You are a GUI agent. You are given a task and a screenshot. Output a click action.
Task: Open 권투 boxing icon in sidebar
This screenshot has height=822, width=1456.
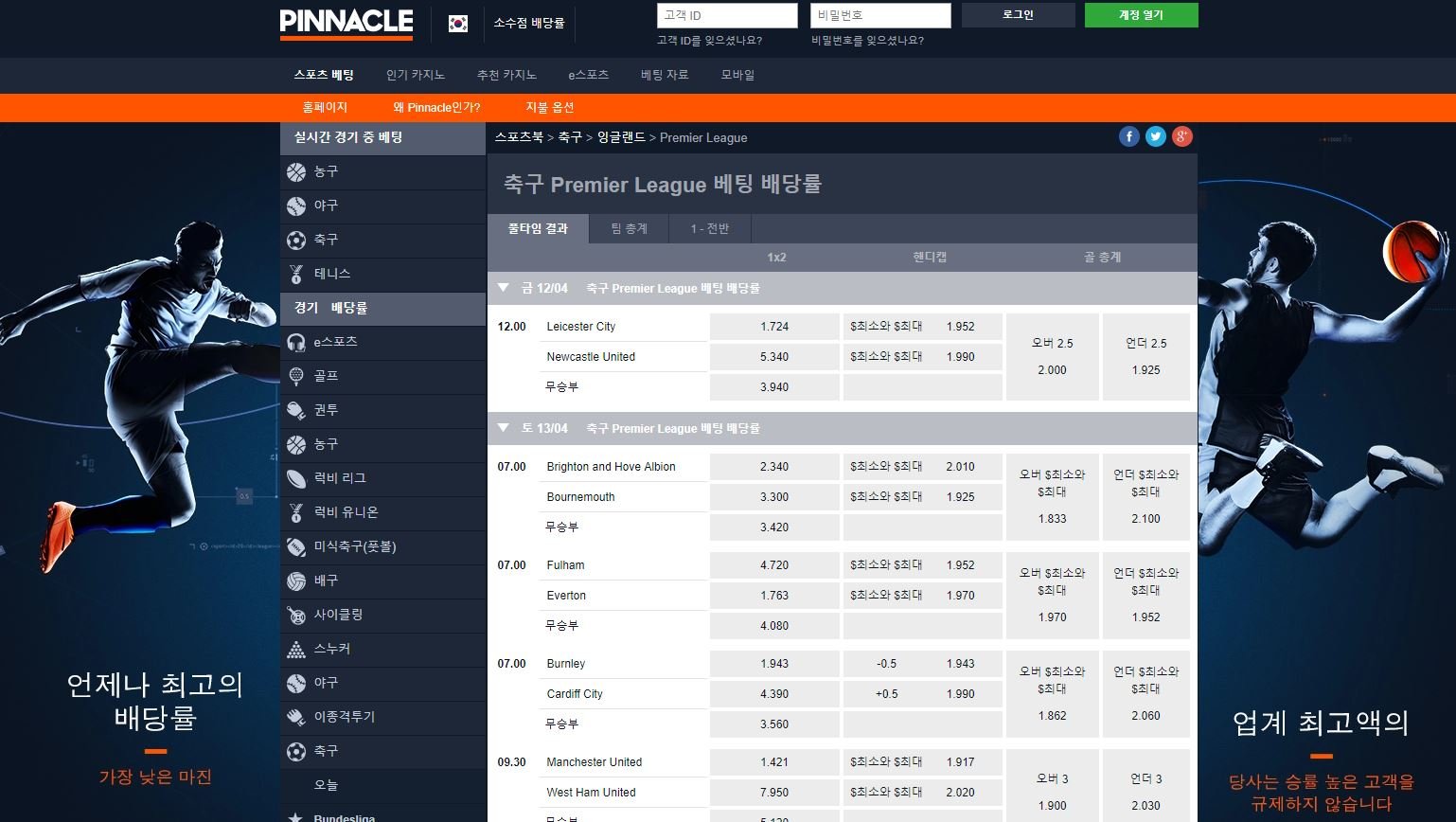point(296,410)
